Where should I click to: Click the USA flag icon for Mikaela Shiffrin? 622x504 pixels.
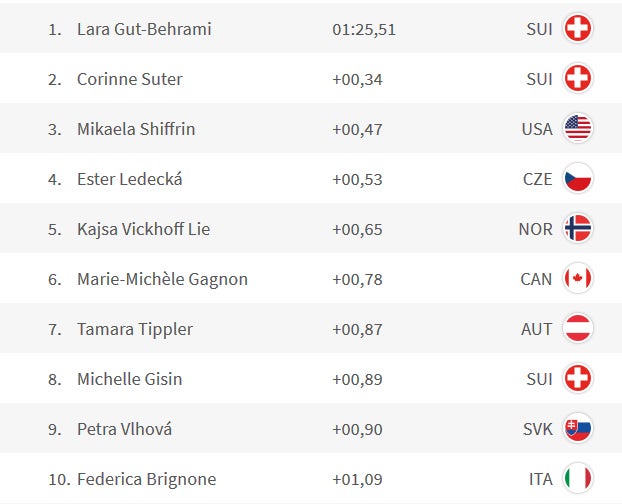pyautogui.click(x=578, y=128)
